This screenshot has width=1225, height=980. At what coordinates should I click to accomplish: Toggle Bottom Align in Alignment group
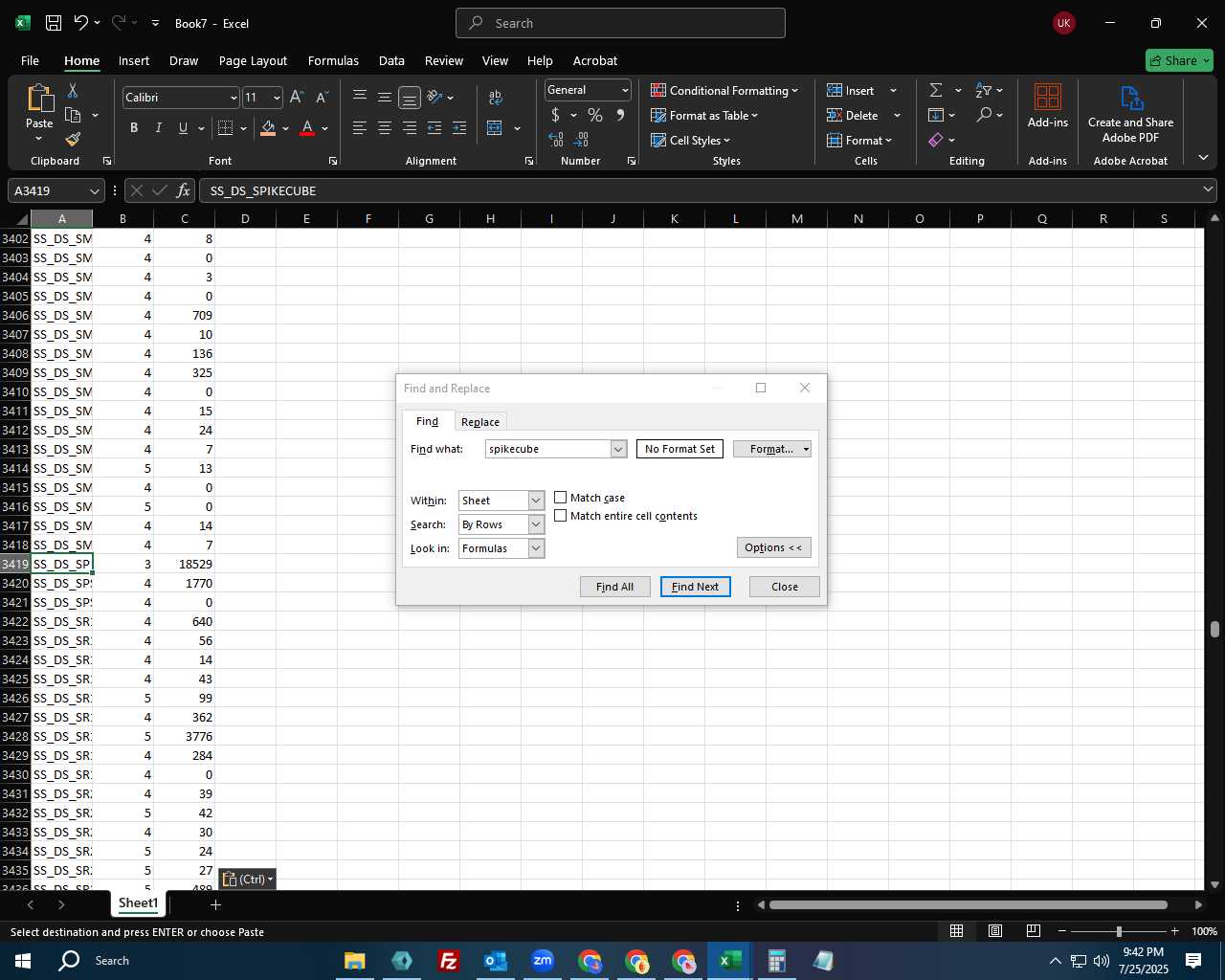[x=410, y=98]
